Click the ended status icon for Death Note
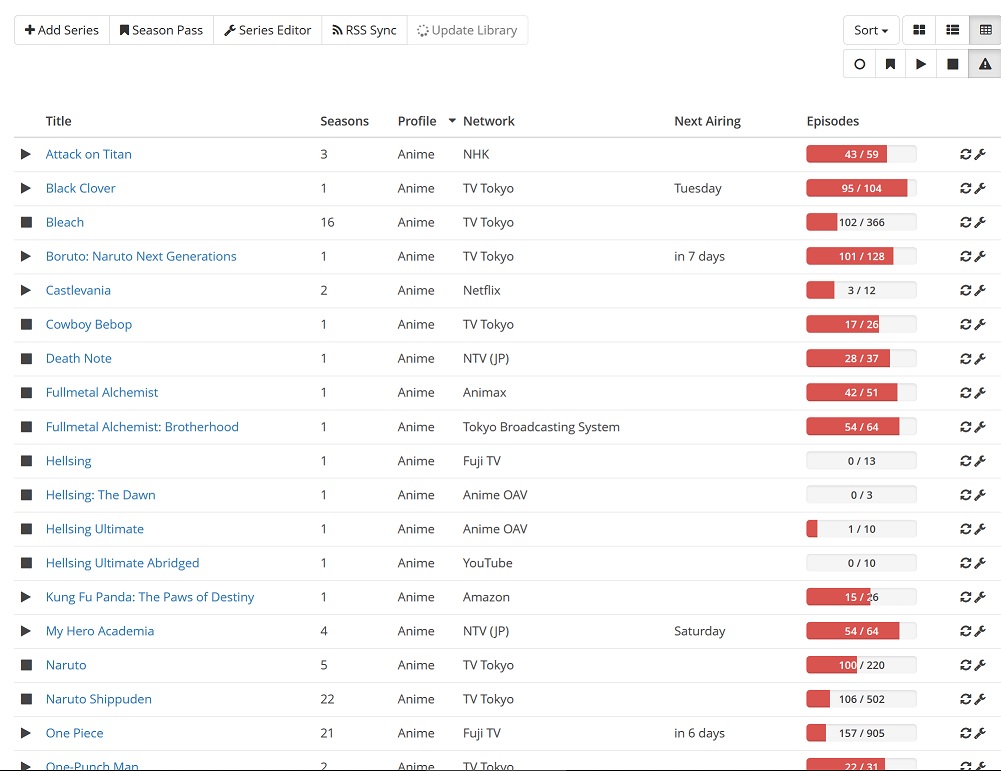 (26, 359)
